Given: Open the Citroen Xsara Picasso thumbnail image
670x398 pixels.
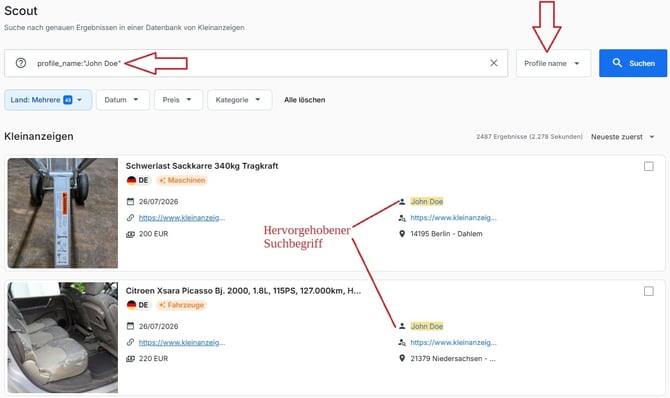Looking at the screenshot, I should point(63,337).
